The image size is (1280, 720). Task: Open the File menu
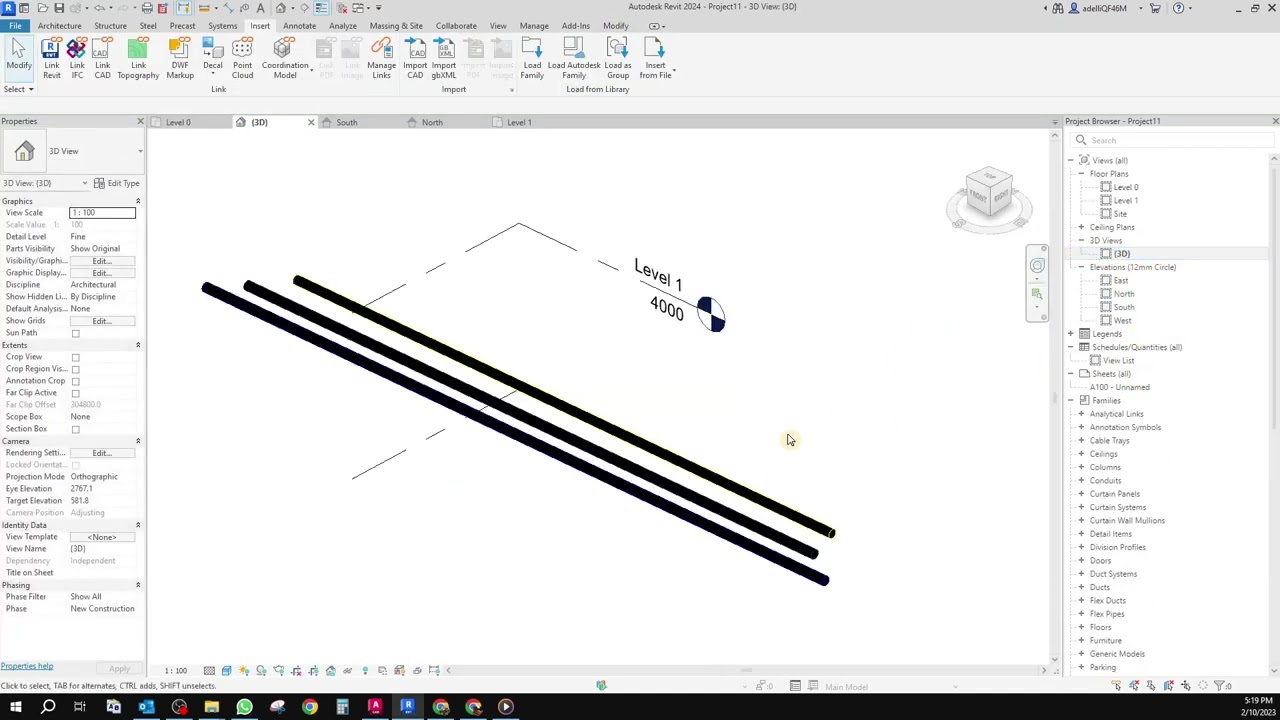point(15,25)
